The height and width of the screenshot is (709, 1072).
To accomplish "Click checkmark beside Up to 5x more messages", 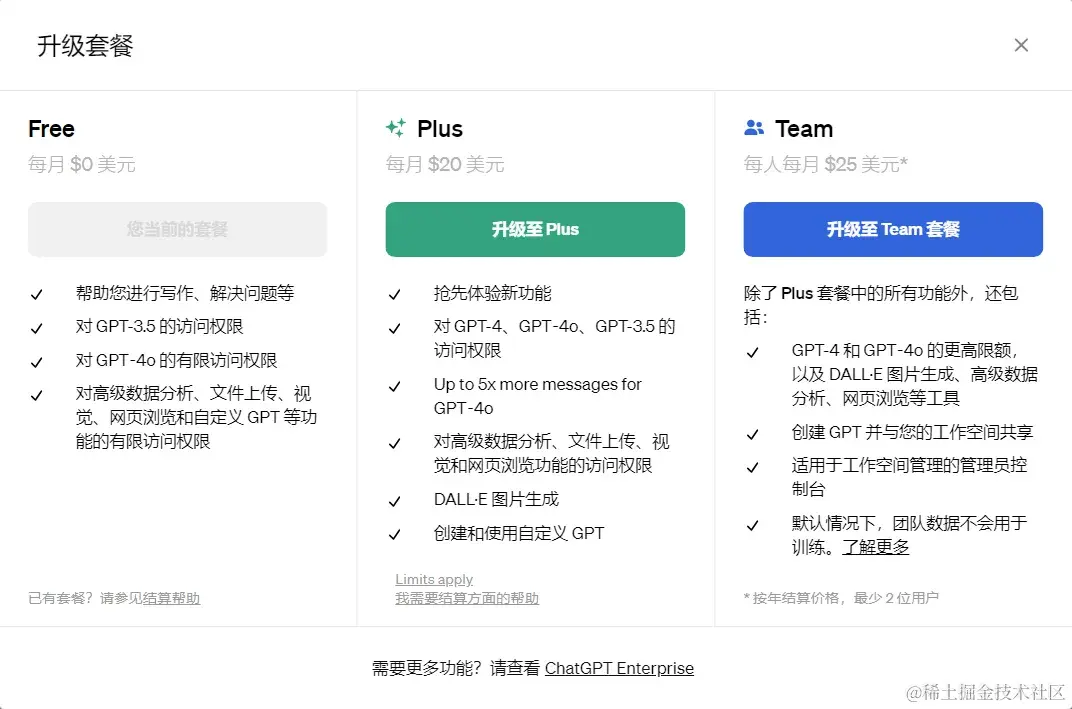I will (394, 386).
